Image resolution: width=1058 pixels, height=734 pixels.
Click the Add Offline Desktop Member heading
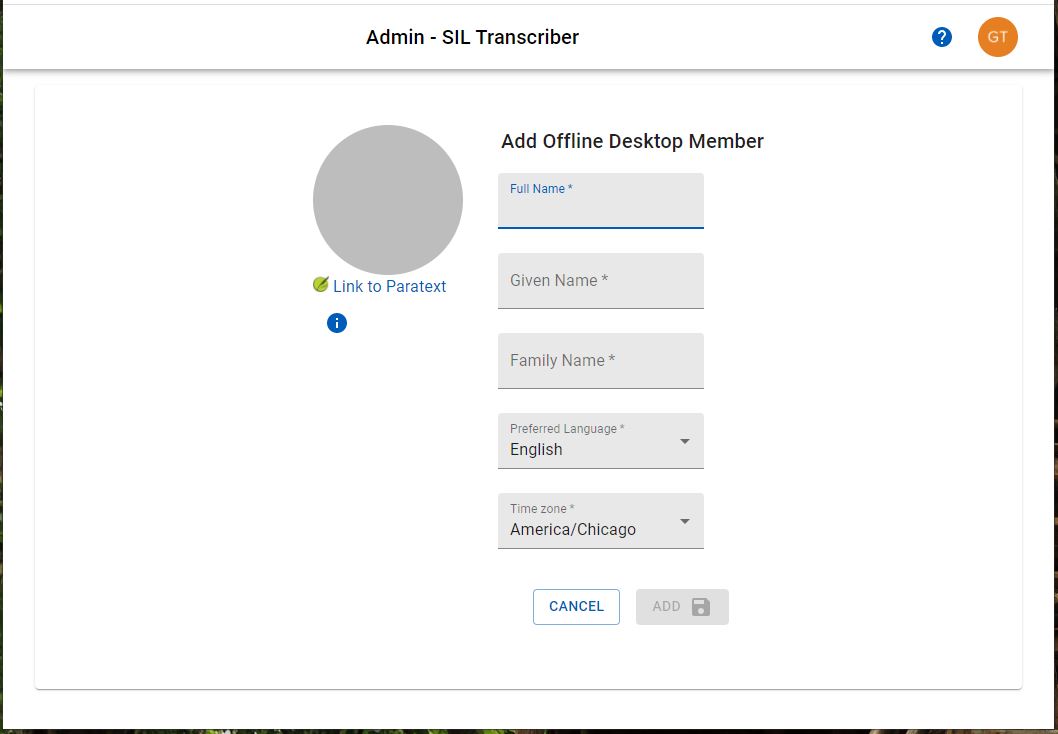pyautogui.click(x=632, y=141)
